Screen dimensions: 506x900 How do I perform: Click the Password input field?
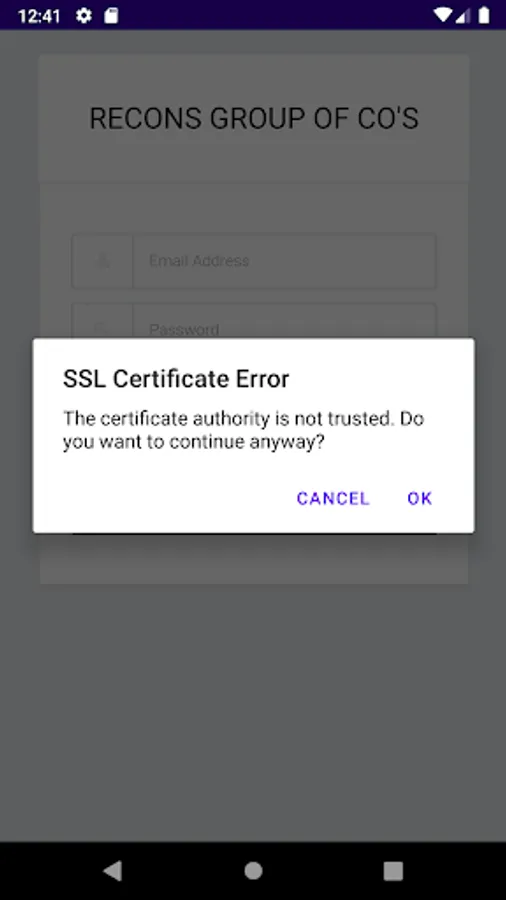click(284, 321)
